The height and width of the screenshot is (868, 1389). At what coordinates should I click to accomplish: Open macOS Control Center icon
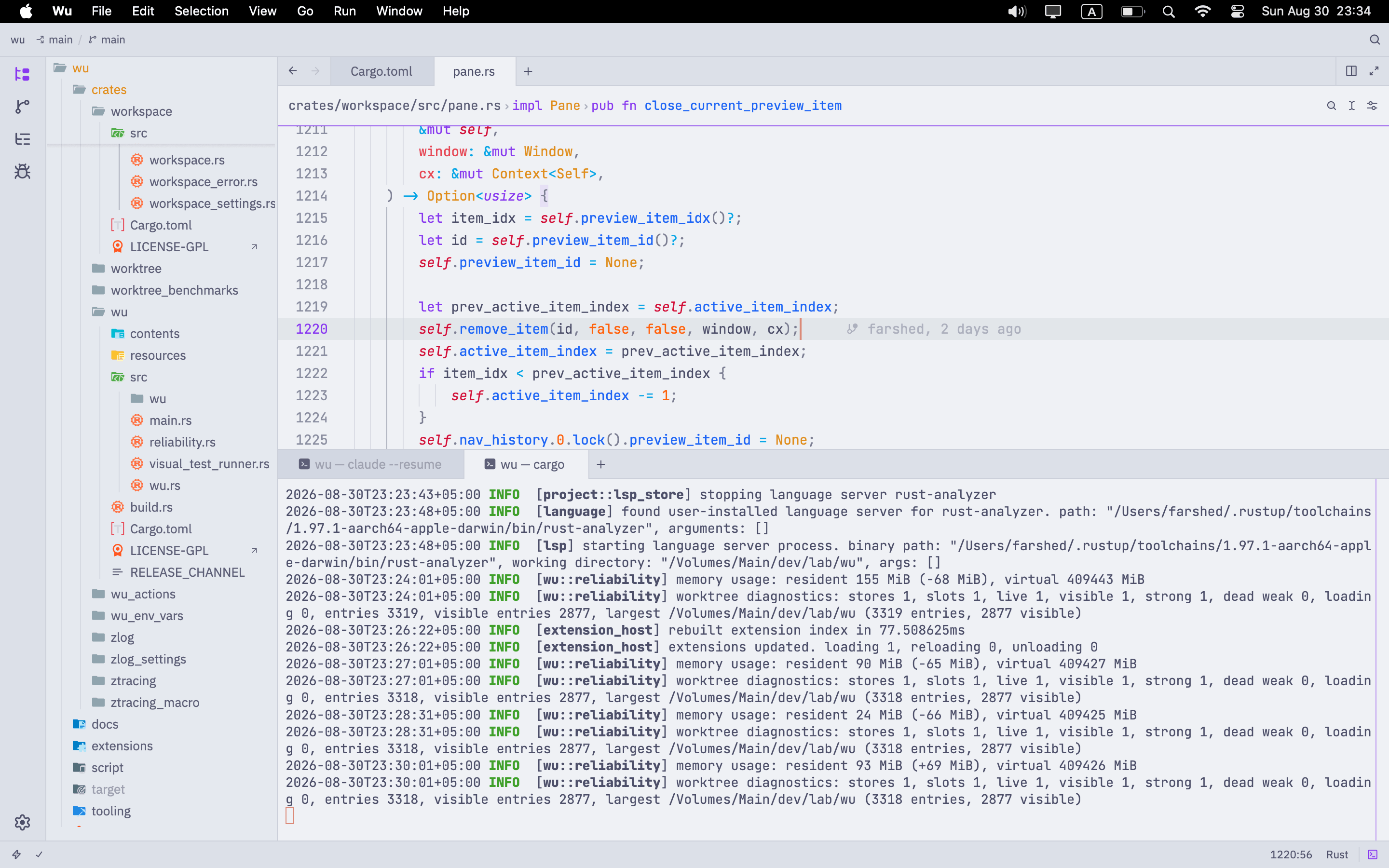pos(1238,12)
